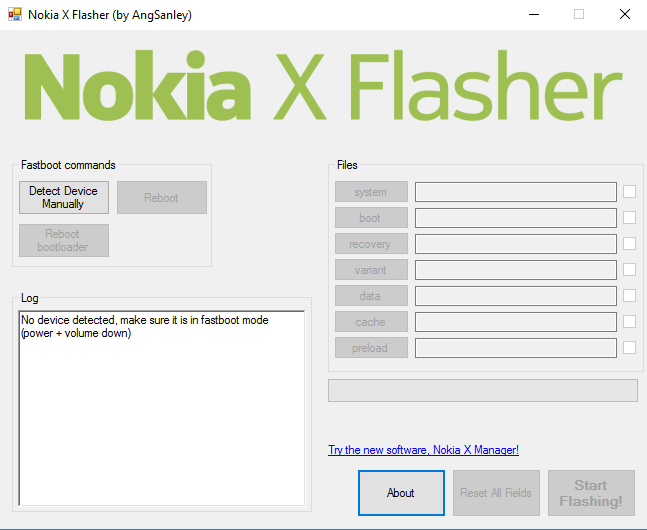Focus the data file path field

(x=516, y=296)
